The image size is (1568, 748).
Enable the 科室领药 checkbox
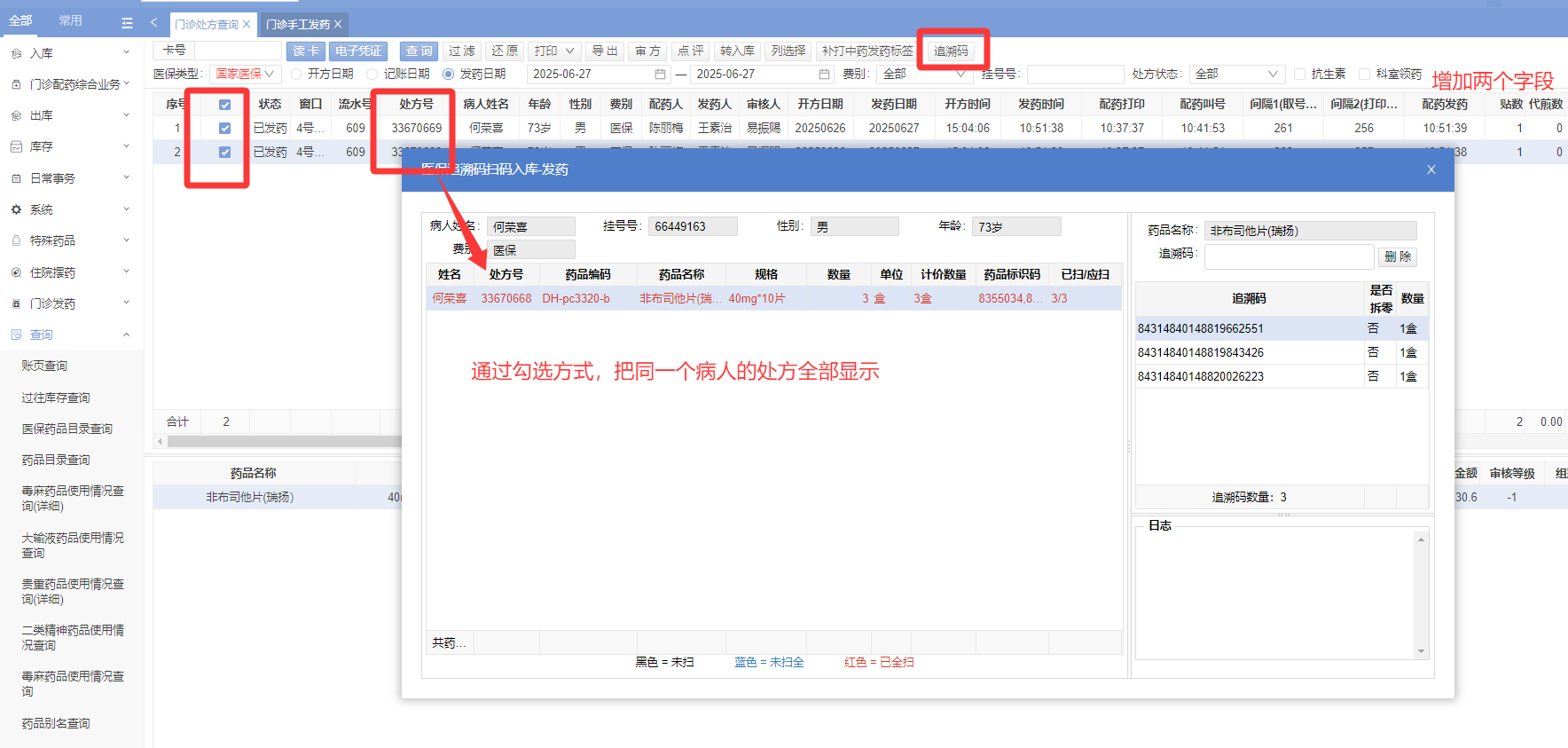1365,74
